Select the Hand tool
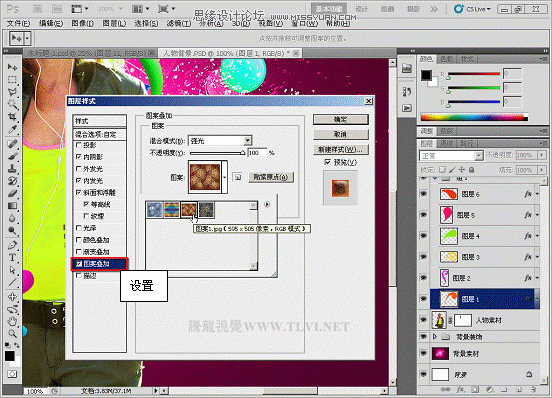The image size is (552, 398). (x=12, y=321)
